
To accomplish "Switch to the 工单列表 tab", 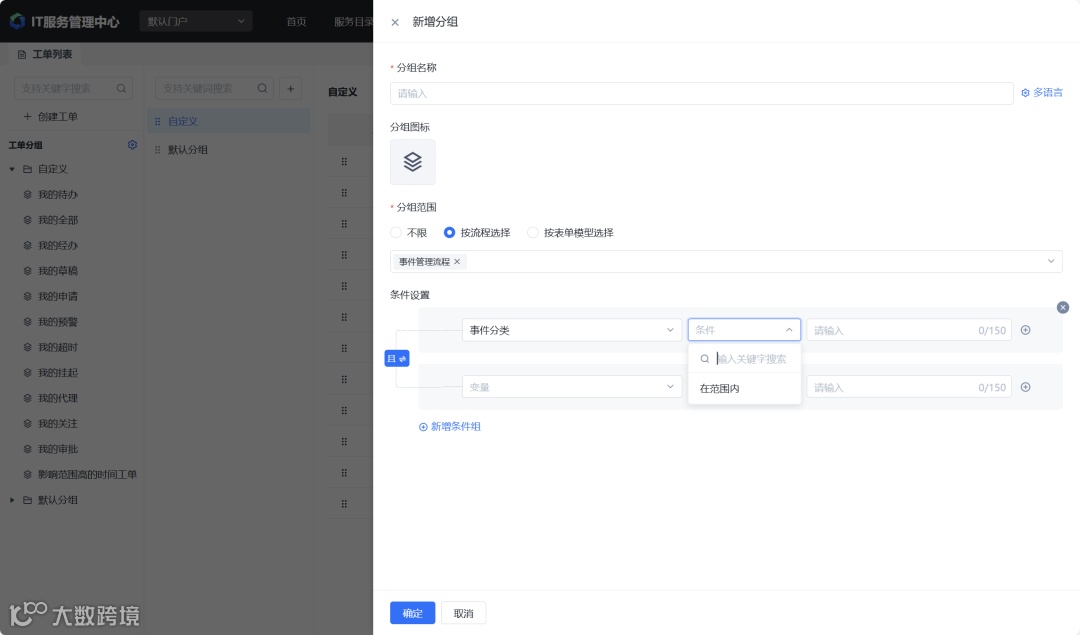I will [x=45, y=54].
